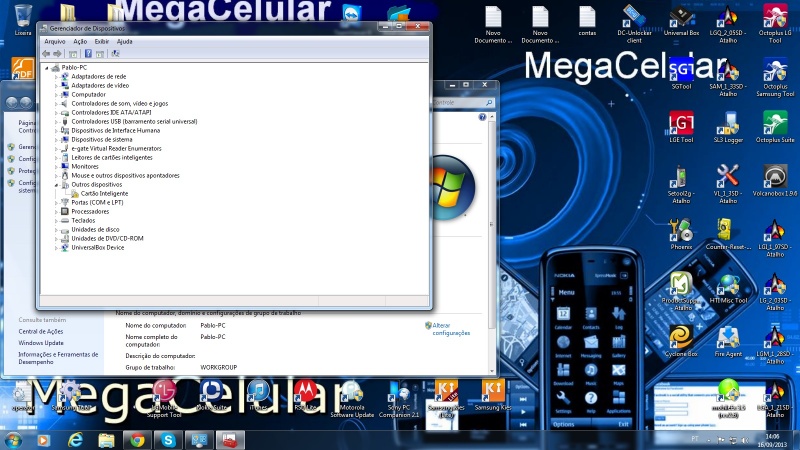Select the Computador tree item
The width and height of the screenshot is (800, 450).
pyautogui.click(x=88, y=94)
